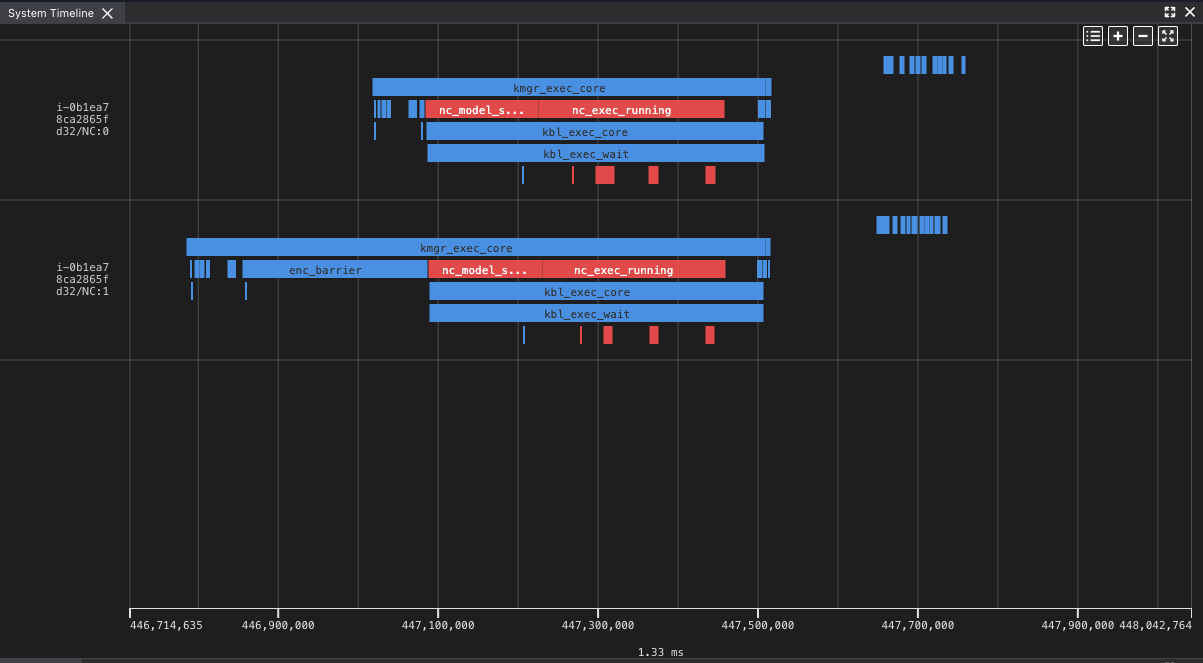The width and height of the screenshot is (1203, 663).
Task: Zoom in using the plus toolbar icon
Action: [x=1117, y=35]
